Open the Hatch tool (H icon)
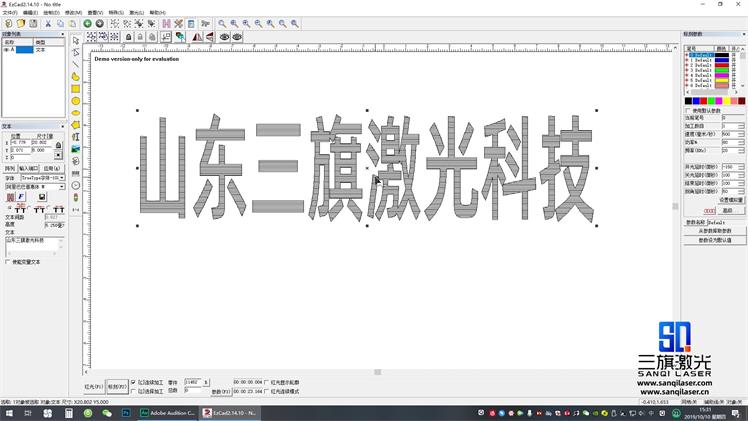Screen dimensions: 748x421 (x=166, y=23)
